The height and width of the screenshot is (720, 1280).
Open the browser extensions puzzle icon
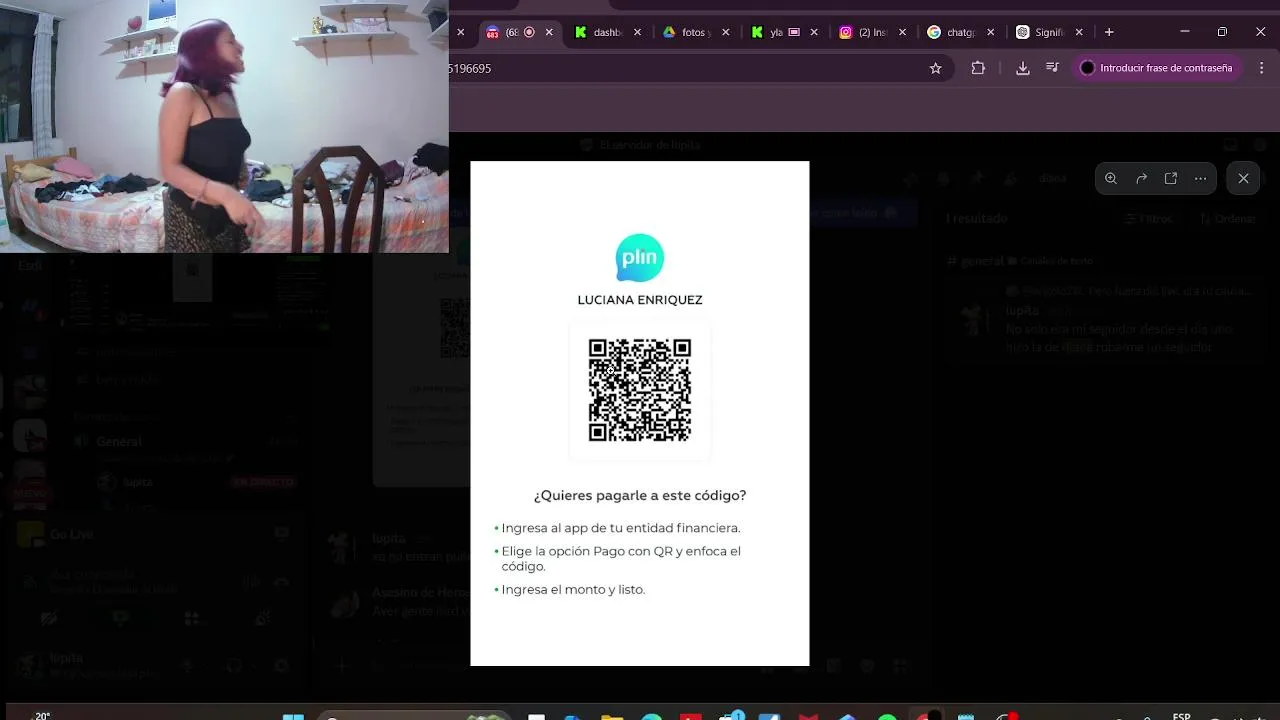978,68
